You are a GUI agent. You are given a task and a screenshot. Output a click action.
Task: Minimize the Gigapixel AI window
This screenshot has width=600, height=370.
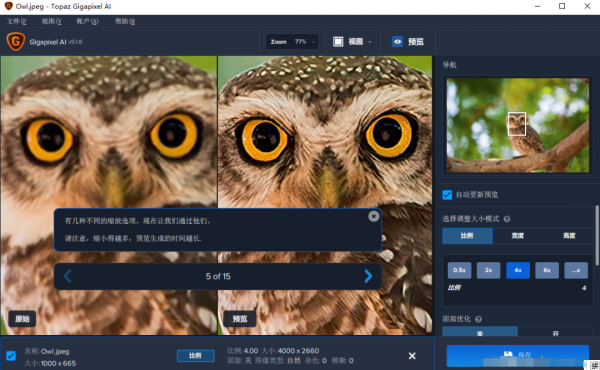coord(538,6)
